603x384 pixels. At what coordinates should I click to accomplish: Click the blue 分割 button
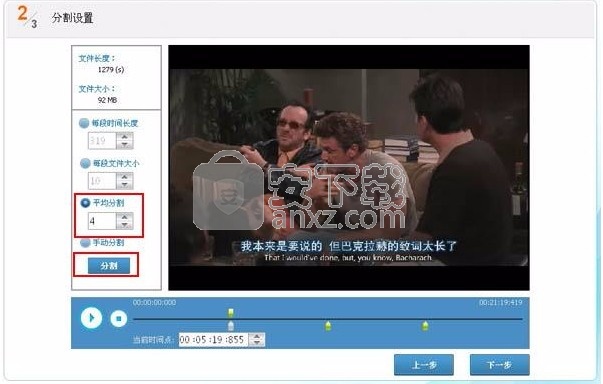click(109, 266)
